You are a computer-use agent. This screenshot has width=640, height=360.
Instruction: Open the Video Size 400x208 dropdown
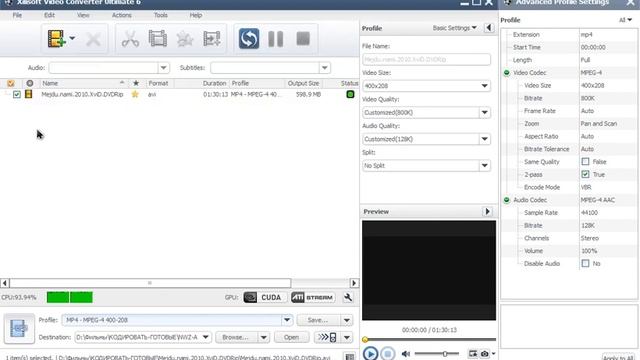coord(484,86)
